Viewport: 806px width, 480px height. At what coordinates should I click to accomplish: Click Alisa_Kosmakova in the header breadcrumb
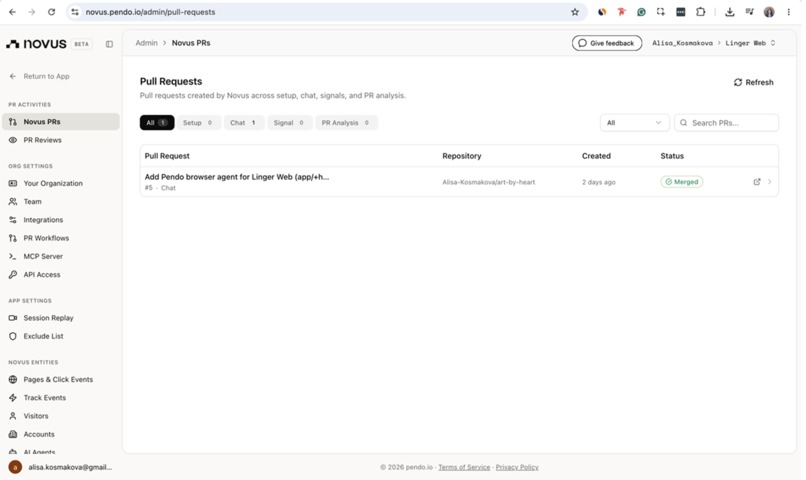(x=682, y=43)
